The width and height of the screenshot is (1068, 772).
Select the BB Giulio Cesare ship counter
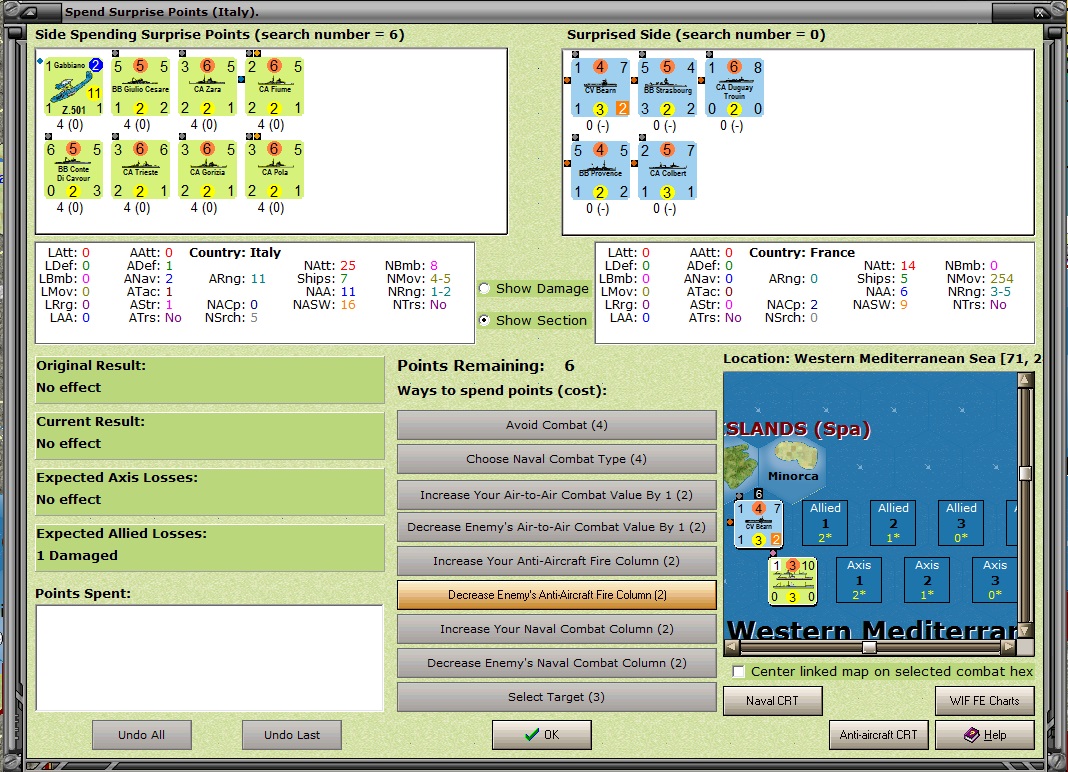click(140, 87)
